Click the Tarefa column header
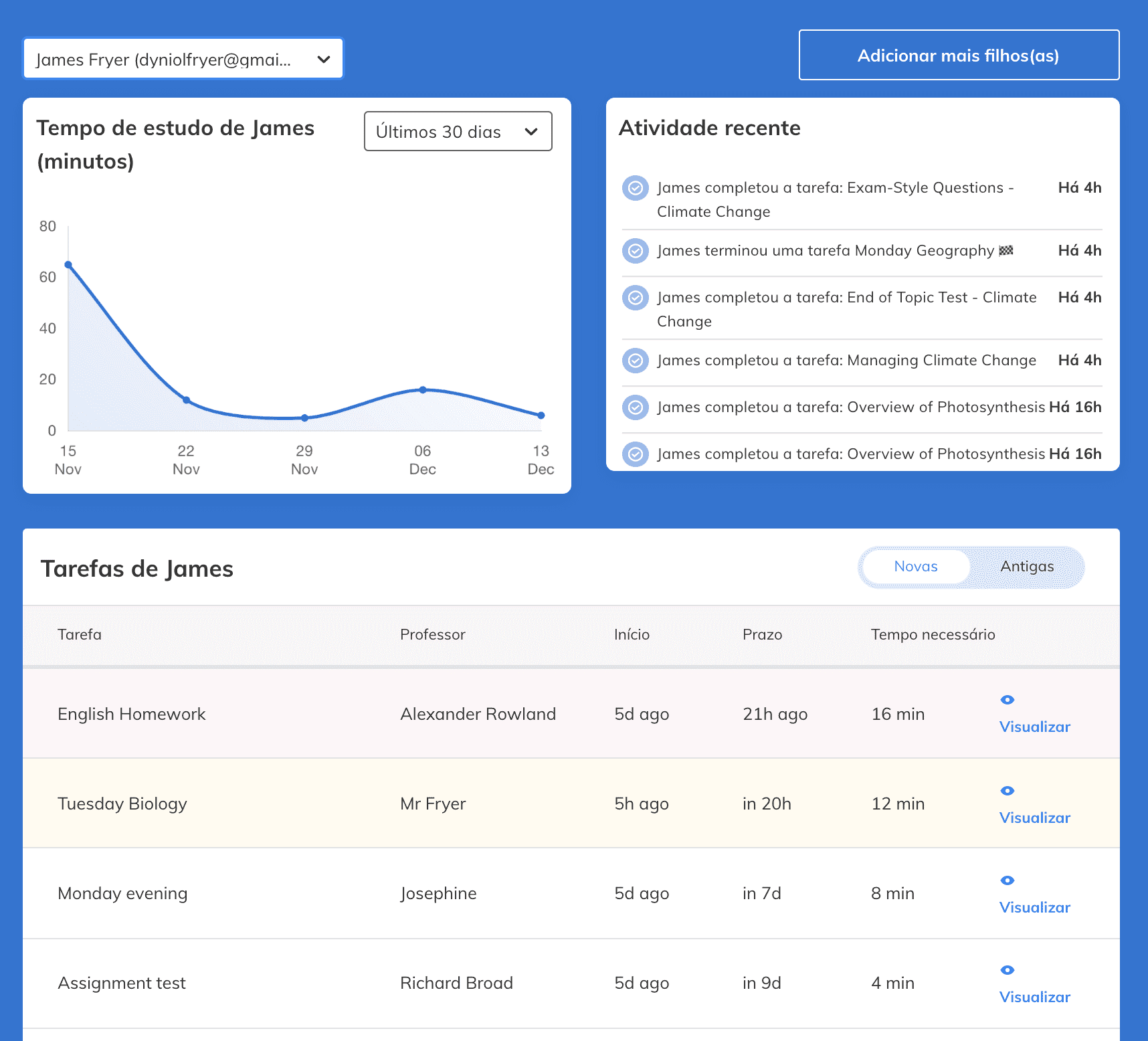Screen dimensions: 1148x1041 80,634
